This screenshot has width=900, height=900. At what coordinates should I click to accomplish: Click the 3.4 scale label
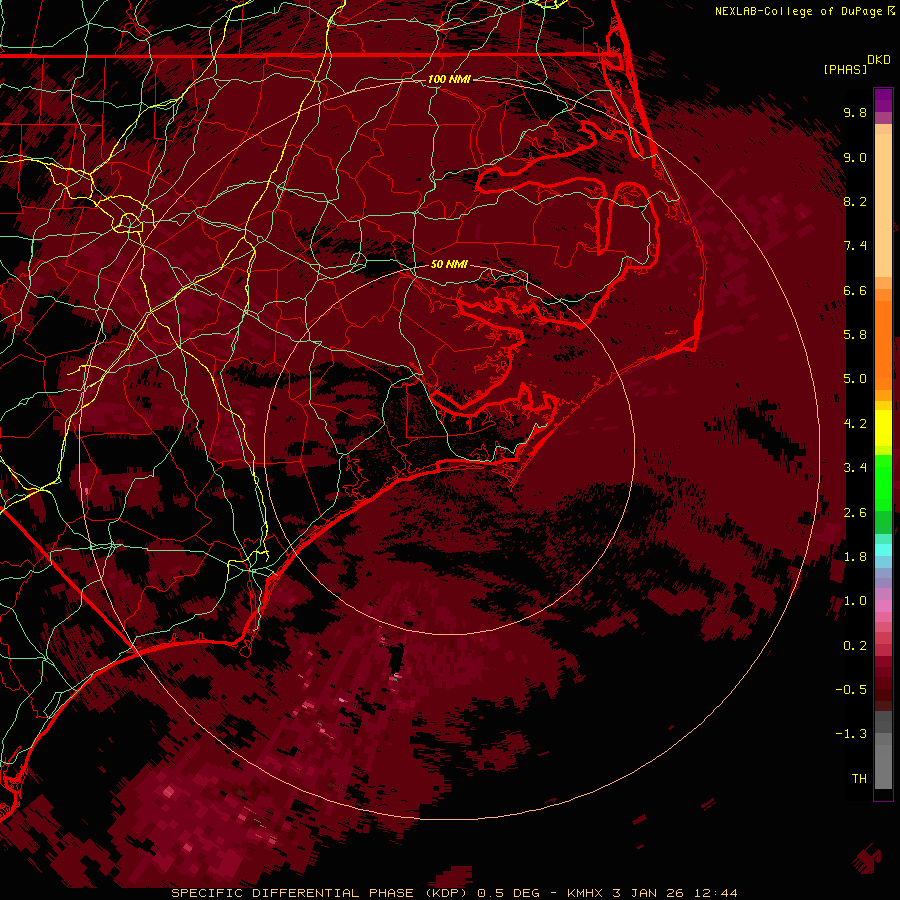855,468
